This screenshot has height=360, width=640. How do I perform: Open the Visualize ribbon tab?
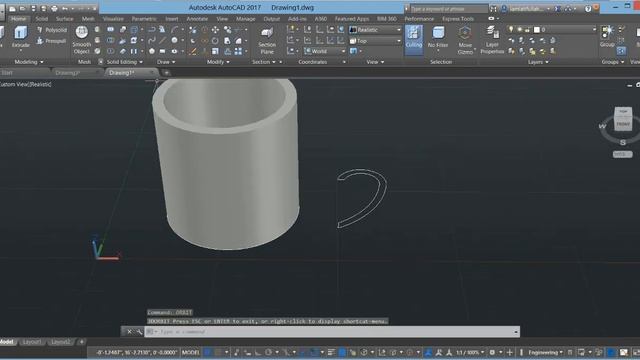point(113,19)
